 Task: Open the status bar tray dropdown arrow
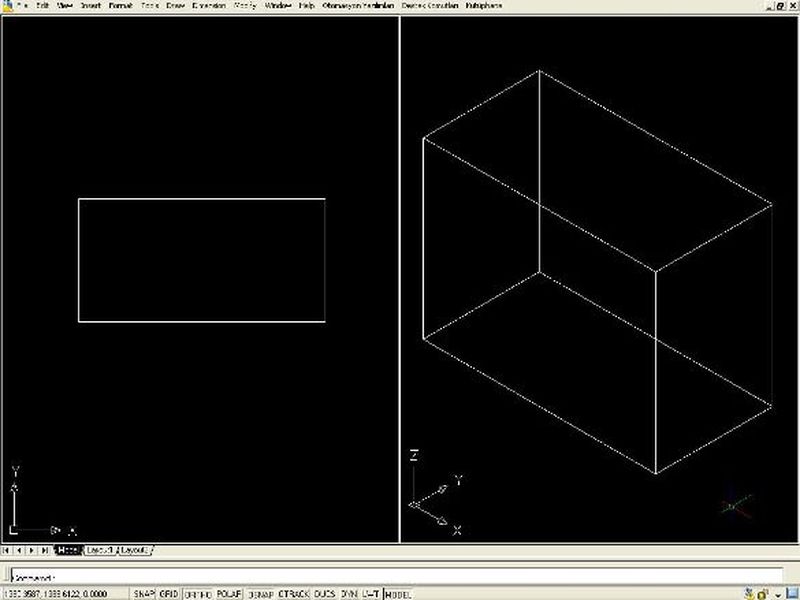click(777, 593)
